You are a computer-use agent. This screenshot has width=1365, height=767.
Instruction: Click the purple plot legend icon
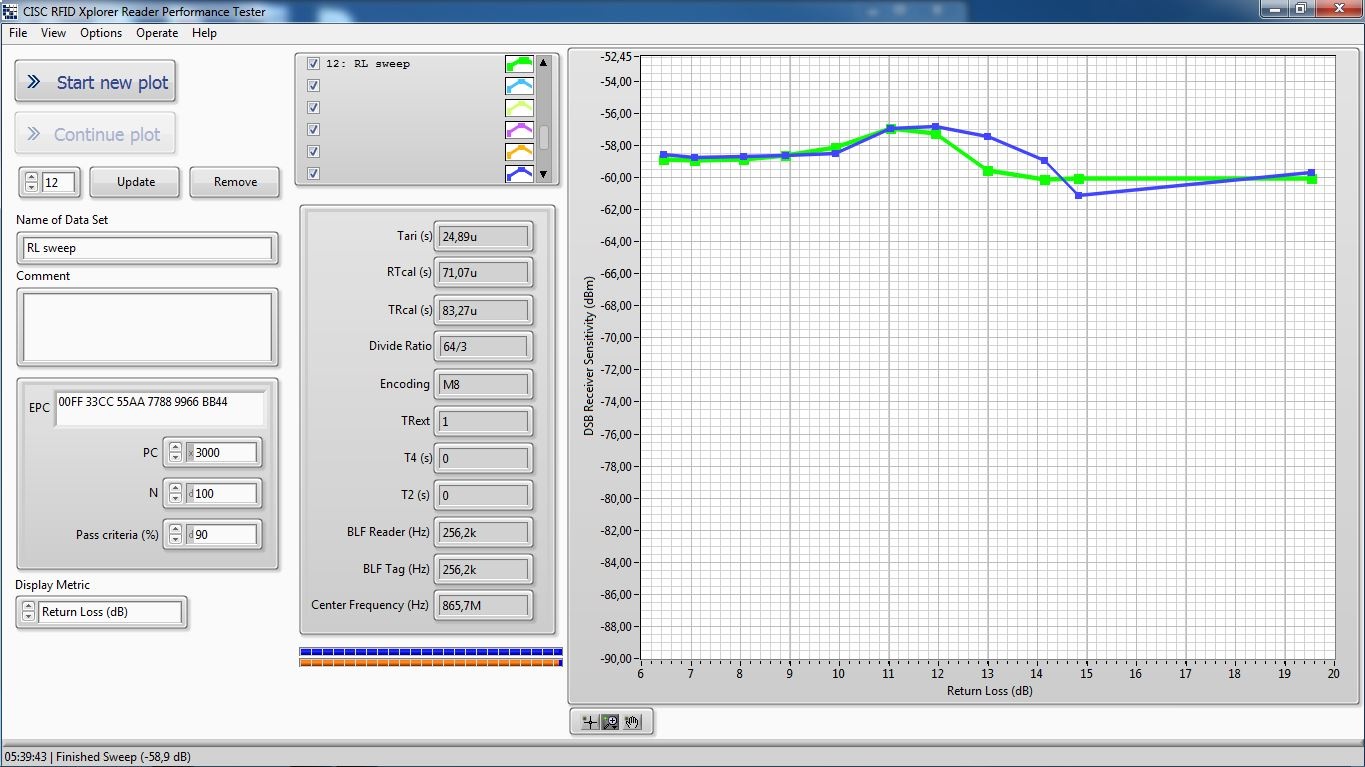tap(519, 130)
